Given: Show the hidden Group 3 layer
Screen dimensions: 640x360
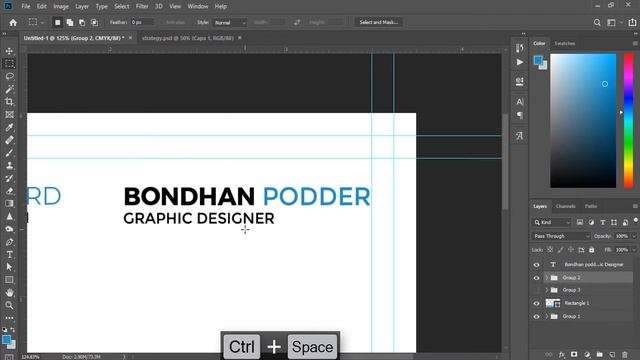Looking at the screenshot, I should click(536, 290).
